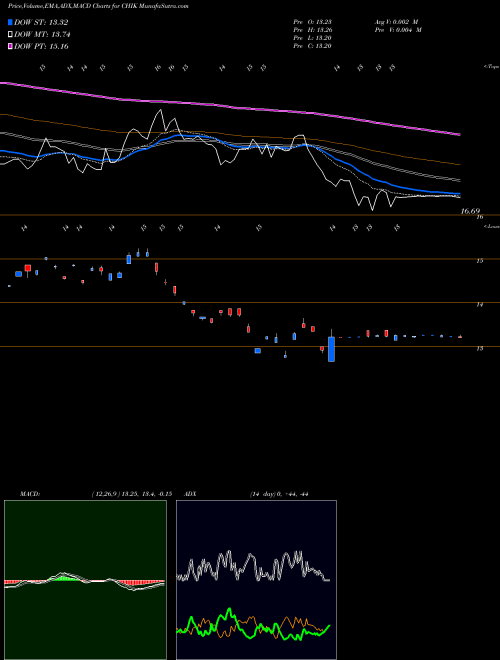Click the 'Pre L: 13.20' value
Image resolution: width=500 pixels, height=660 pixels.
click(312, 38)
